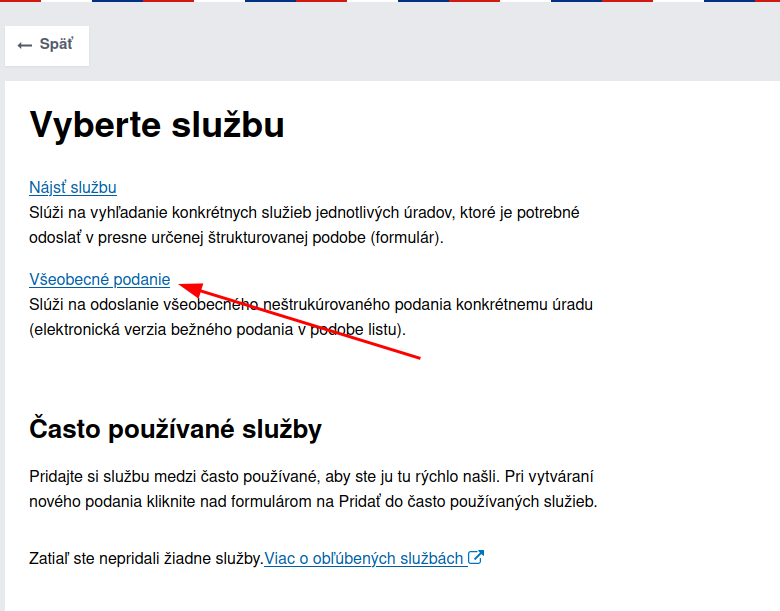
Task: Click the red arrow annotation's tail end
Action: (x=418, y=357)
